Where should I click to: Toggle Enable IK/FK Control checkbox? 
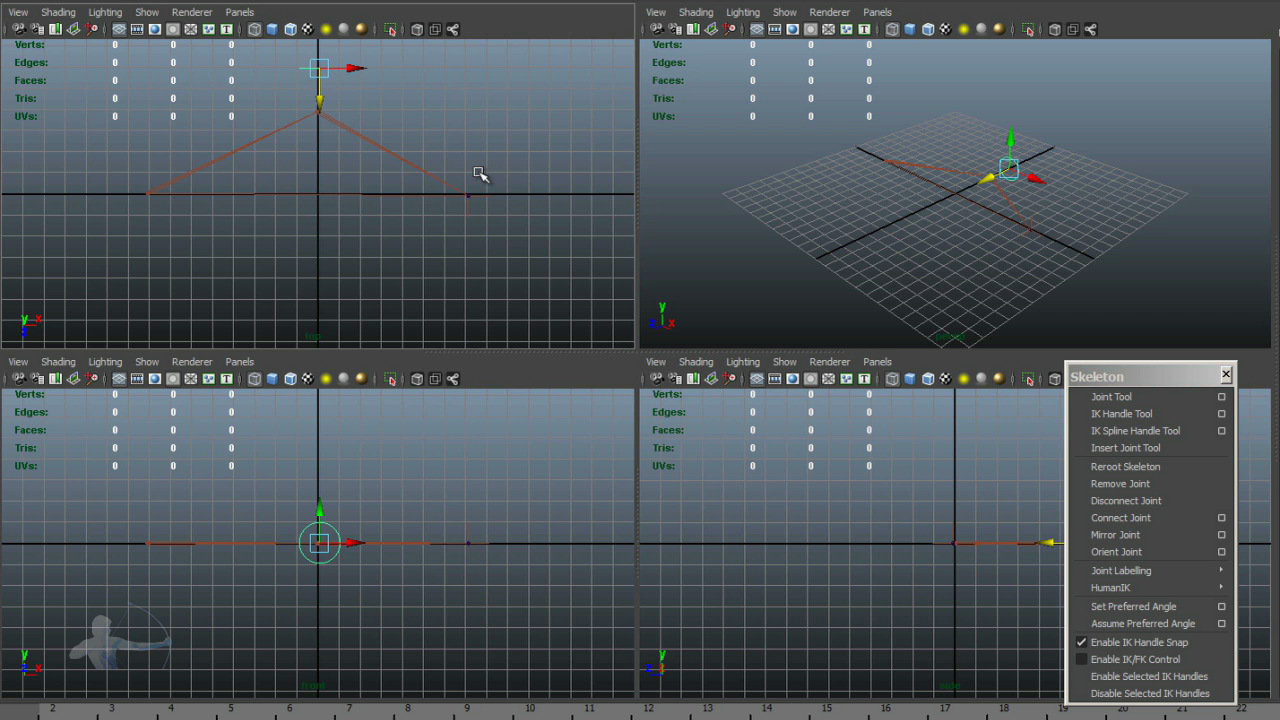coord(1081,659)
